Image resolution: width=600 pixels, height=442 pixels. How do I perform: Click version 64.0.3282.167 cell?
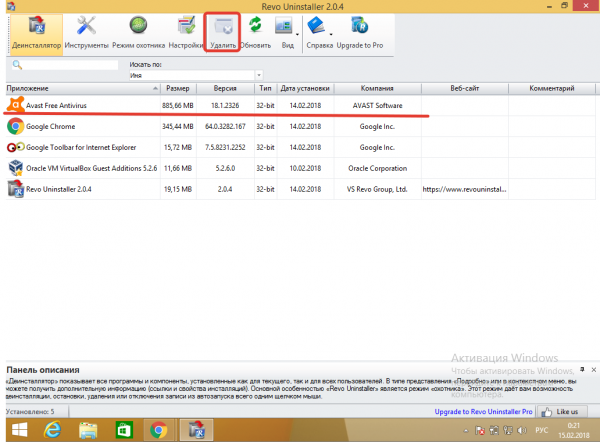(225, 126)
